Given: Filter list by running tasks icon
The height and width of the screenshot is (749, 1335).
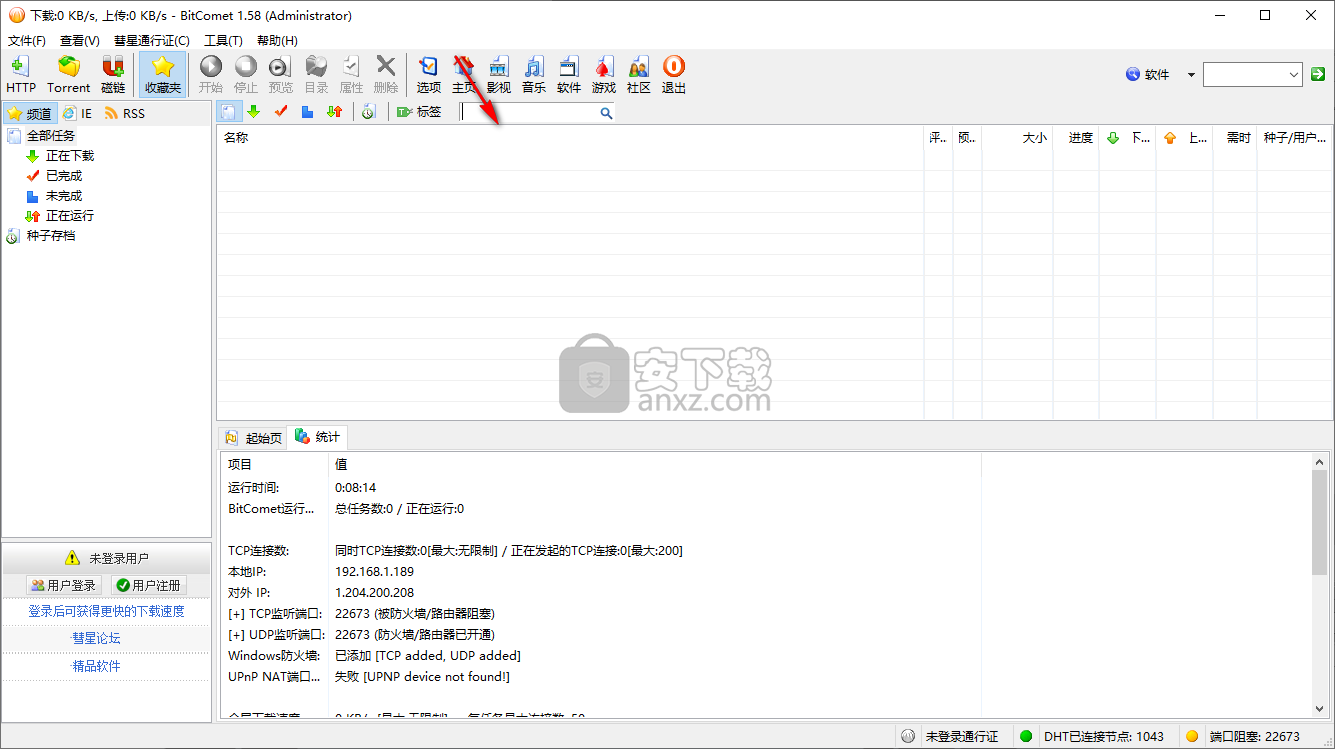Looking at the screenshot, I should 335,112.
